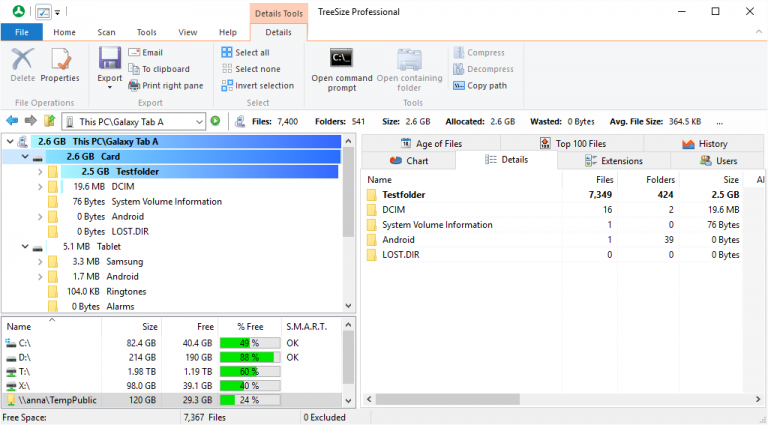
Task: Click the folder up one level icon
Action: click(49, 121)
